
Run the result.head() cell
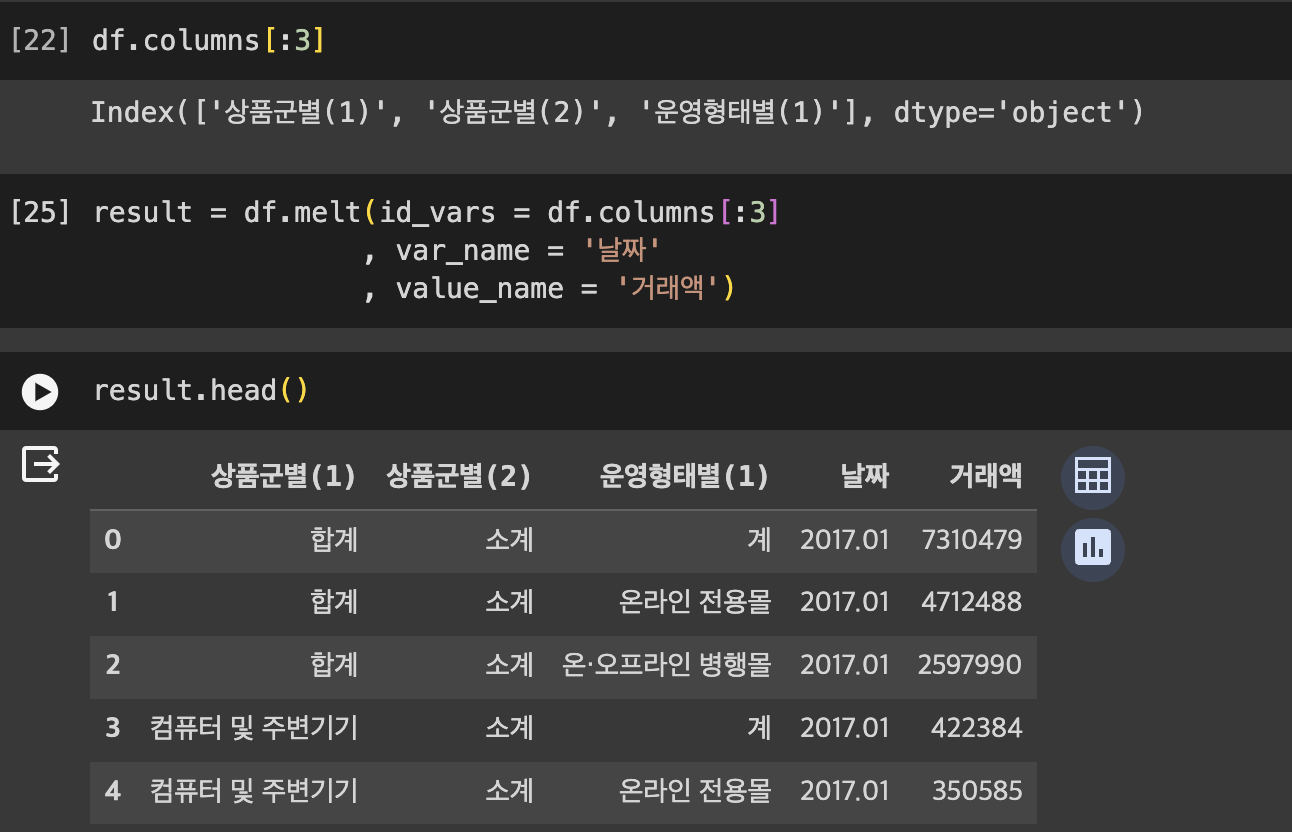click(x=40, y=391)
